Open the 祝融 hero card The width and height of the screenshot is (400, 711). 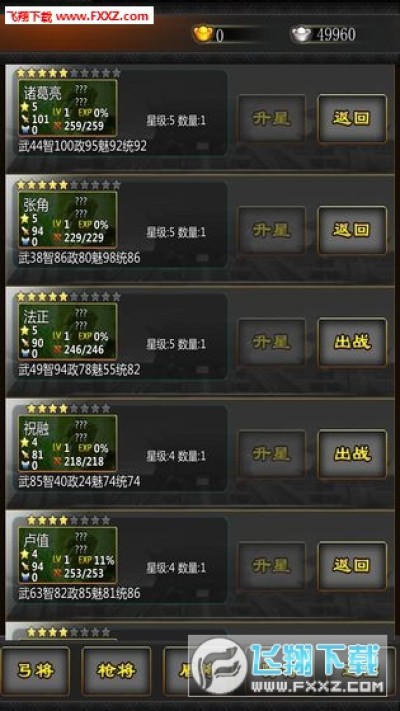[67, 443]
